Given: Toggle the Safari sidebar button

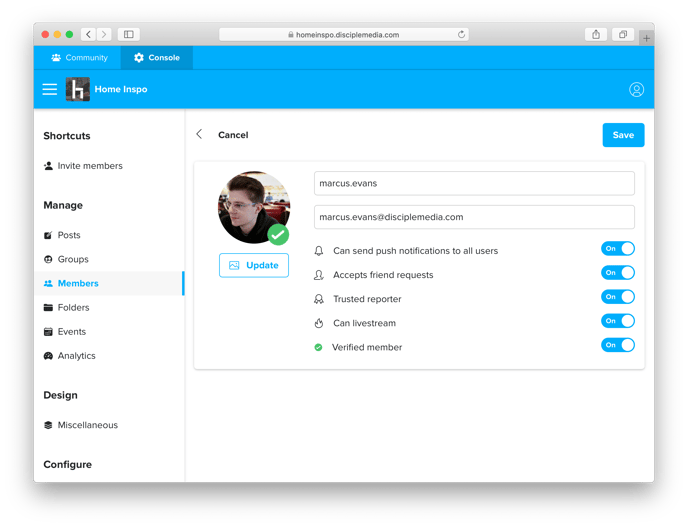Looking at the screenshot, I should (x=129, y=34).
